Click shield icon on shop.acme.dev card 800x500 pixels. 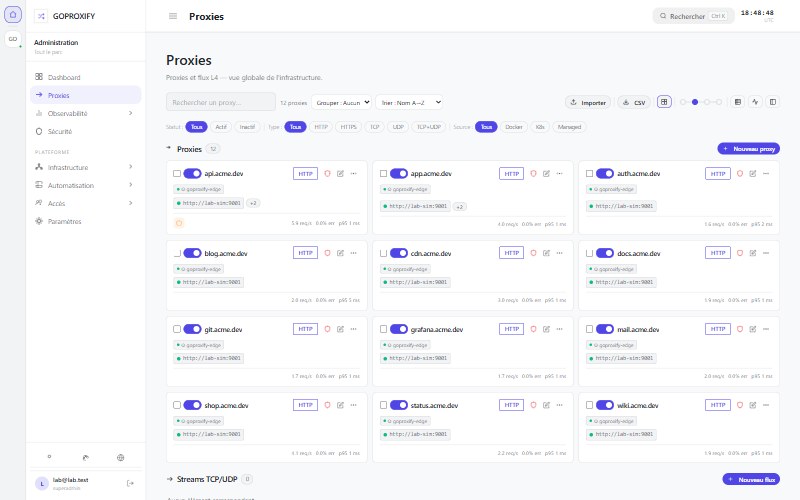click(x=328, y=405)
